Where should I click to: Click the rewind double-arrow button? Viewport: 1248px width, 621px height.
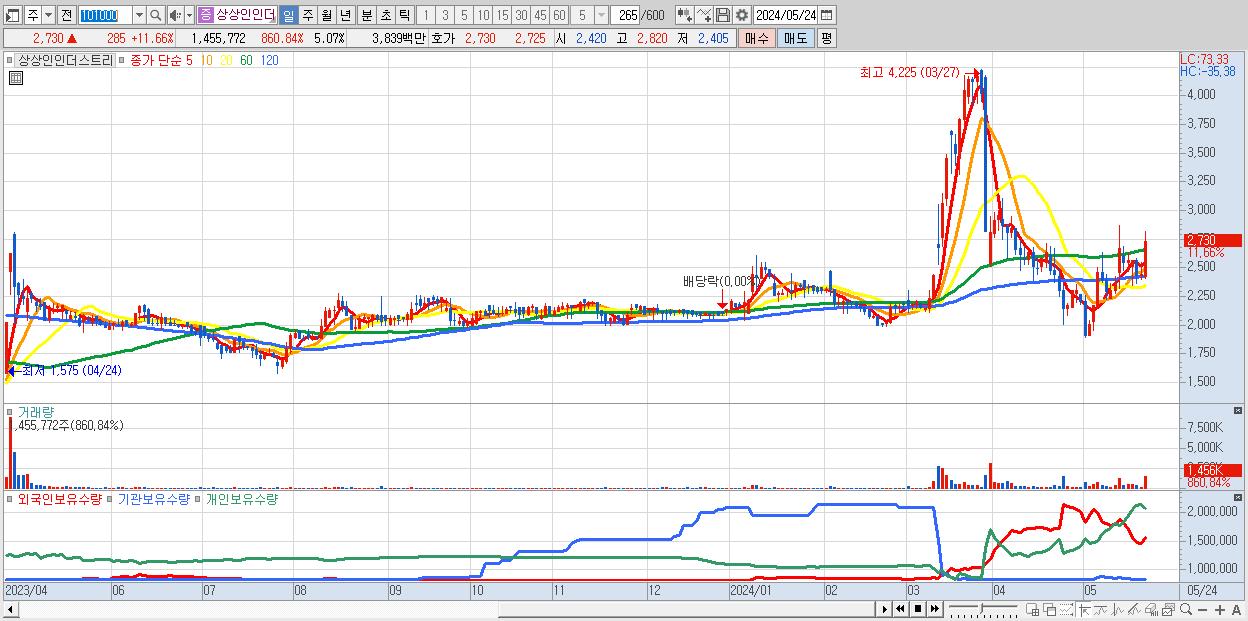click(900, 610)
